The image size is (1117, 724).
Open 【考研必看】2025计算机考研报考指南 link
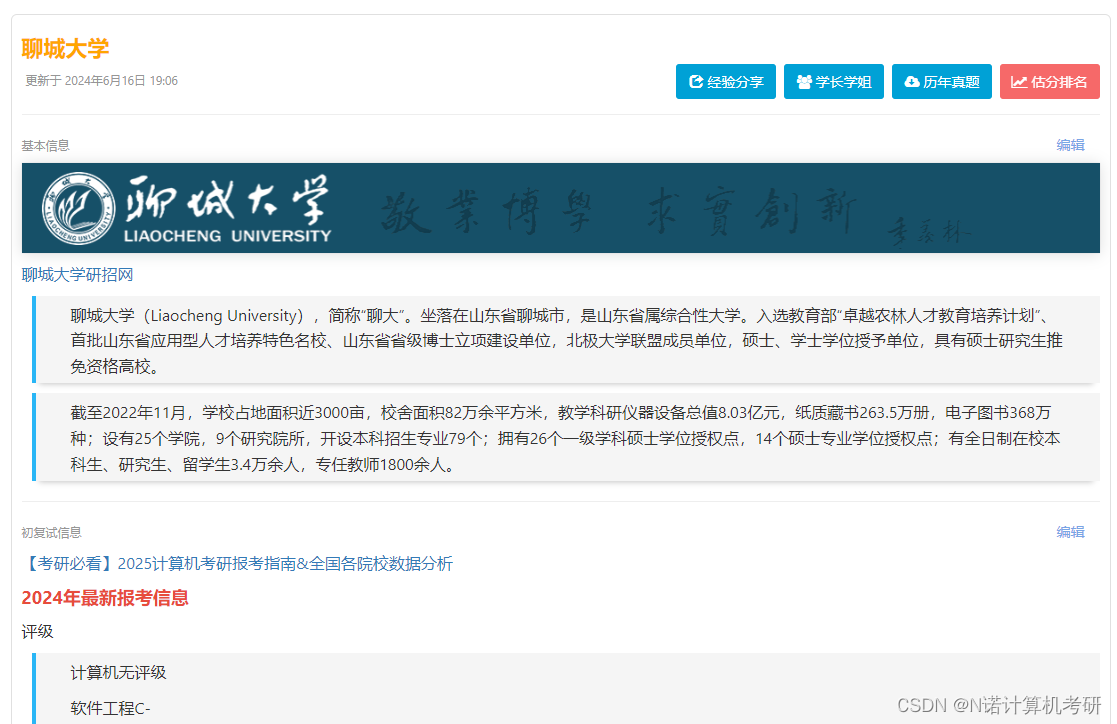pos(238,564)
